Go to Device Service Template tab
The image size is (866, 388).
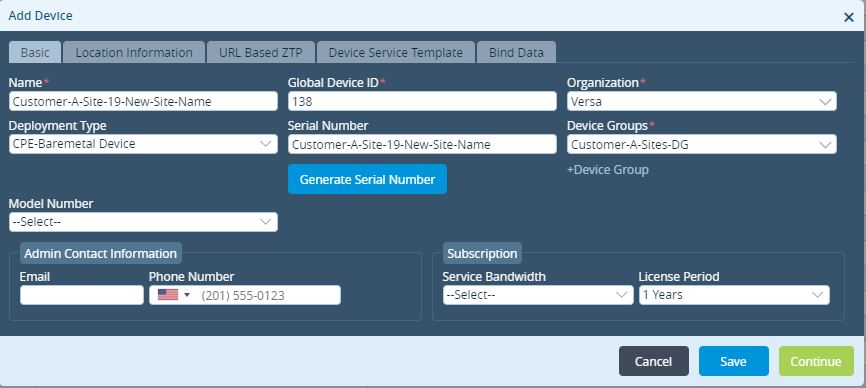pos(395,53)
